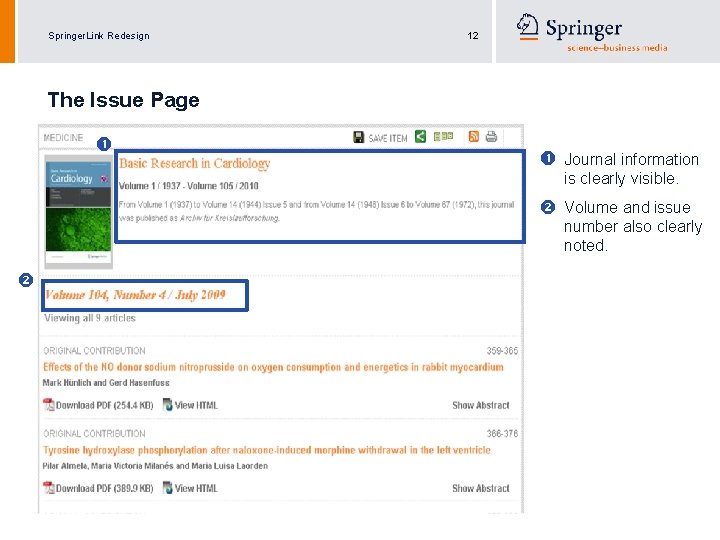
Task: Click the SpringerLink Redesign header text
Action: (99, 36)
